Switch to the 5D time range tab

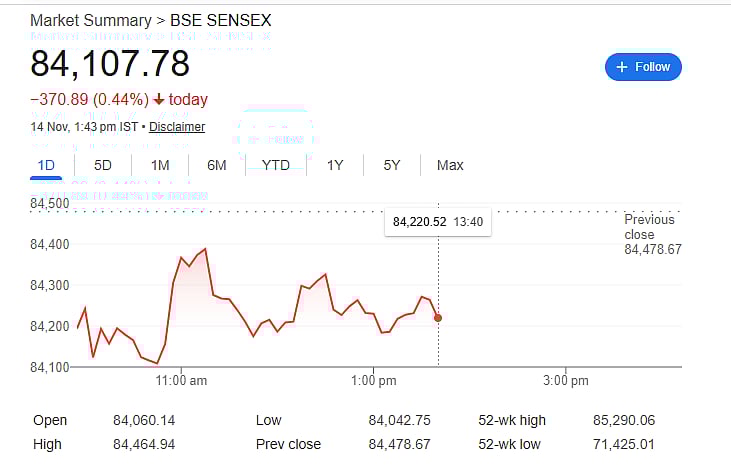pyautogui.click(x=103, y=165)
